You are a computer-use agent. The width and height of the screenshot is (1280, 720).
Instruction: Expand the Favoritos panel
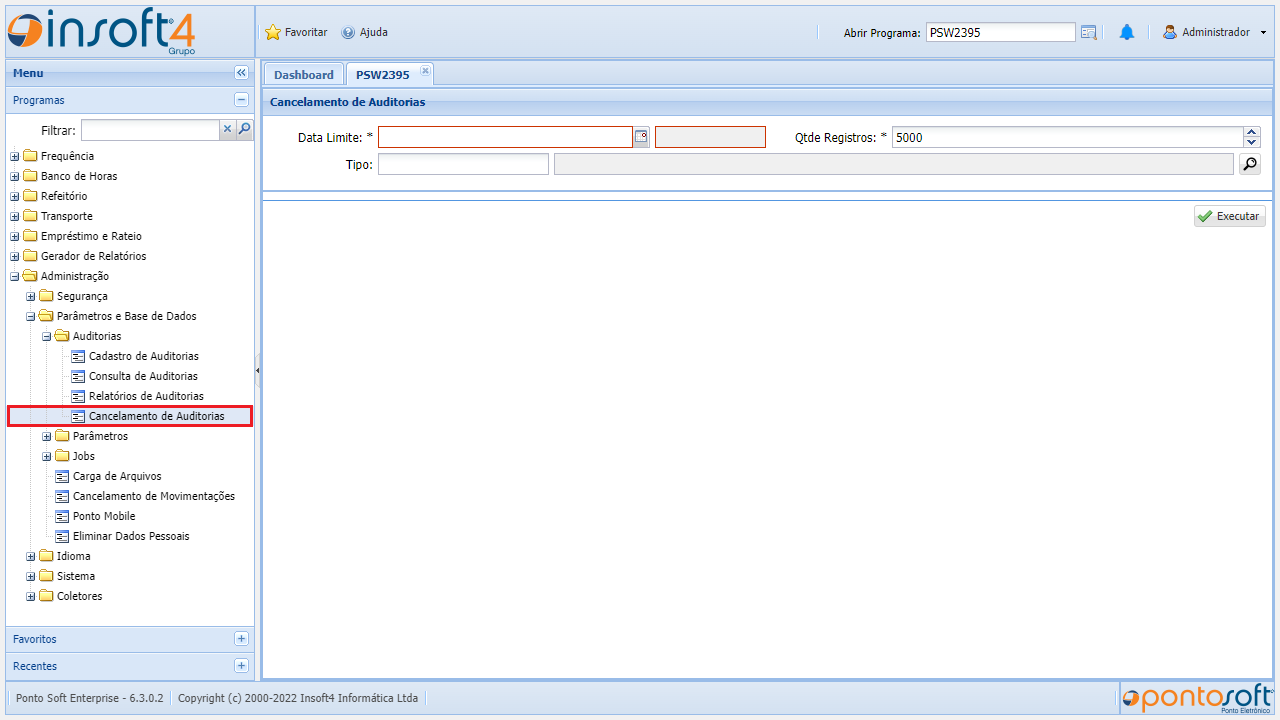pyautogui.click(x=241, y=639)
